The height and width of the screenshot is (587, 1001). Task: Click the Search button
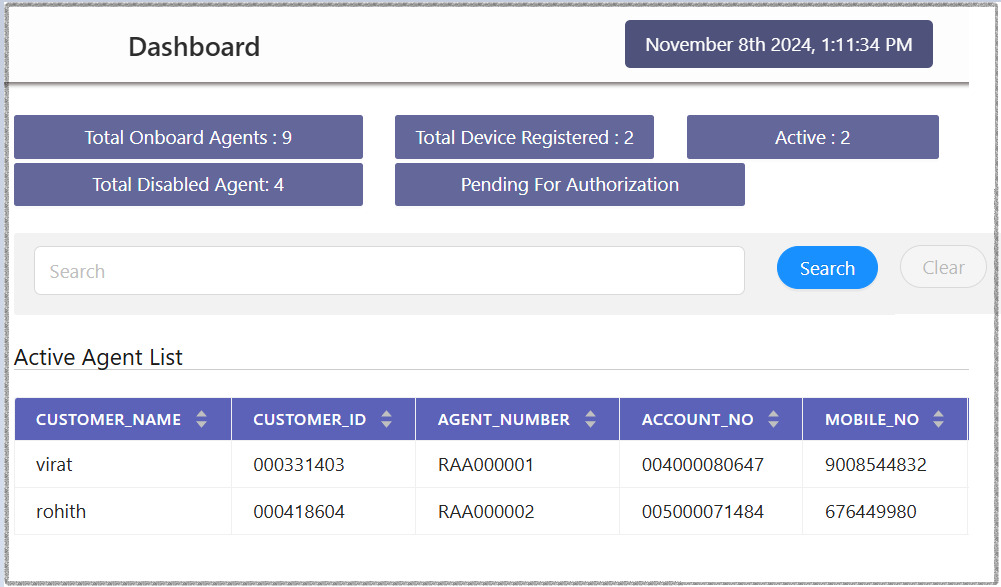pos(827,268)
